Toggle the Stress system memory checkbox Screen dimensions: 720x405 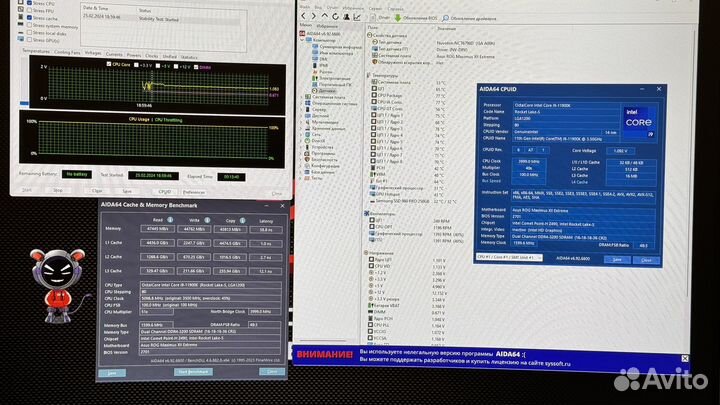29,25
